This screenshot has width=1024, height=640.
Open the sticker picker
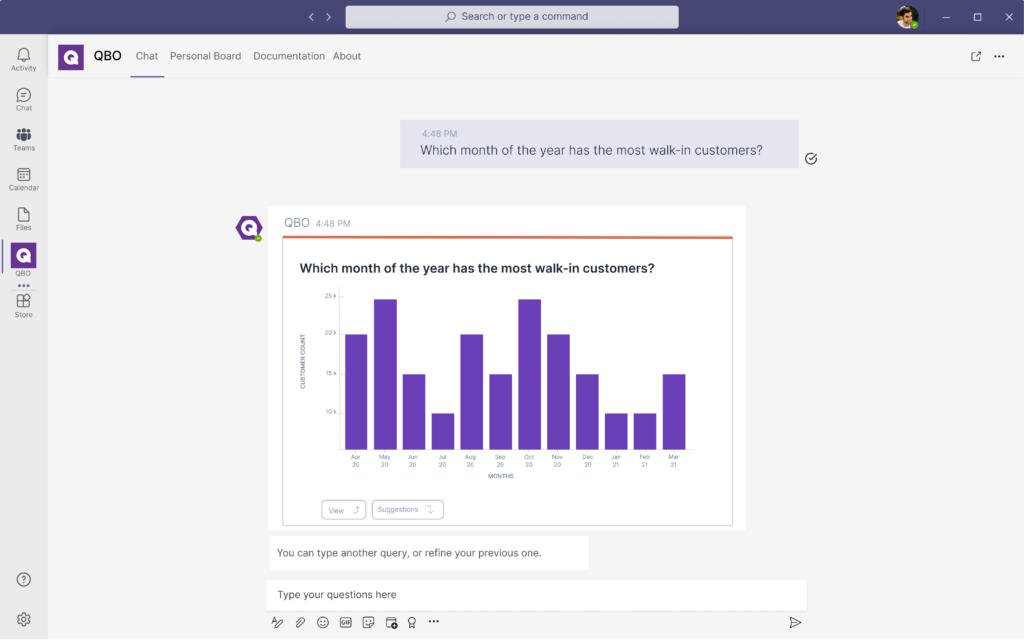point(368,622)
